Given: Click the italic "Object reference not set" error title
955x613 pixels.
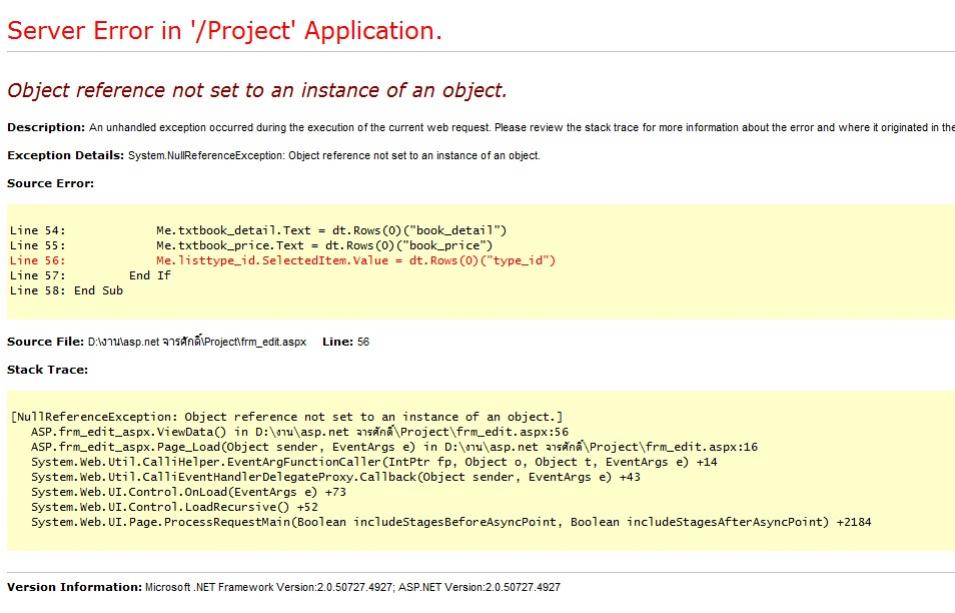Looking at the screenshot, I should tap(257, 90).
